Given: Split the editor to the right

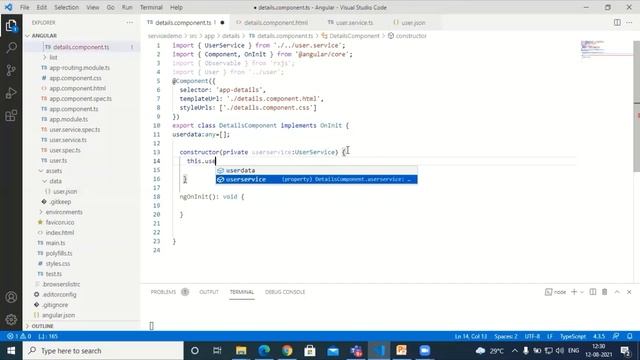Looking at the screenshot, I should coord(617,22).
